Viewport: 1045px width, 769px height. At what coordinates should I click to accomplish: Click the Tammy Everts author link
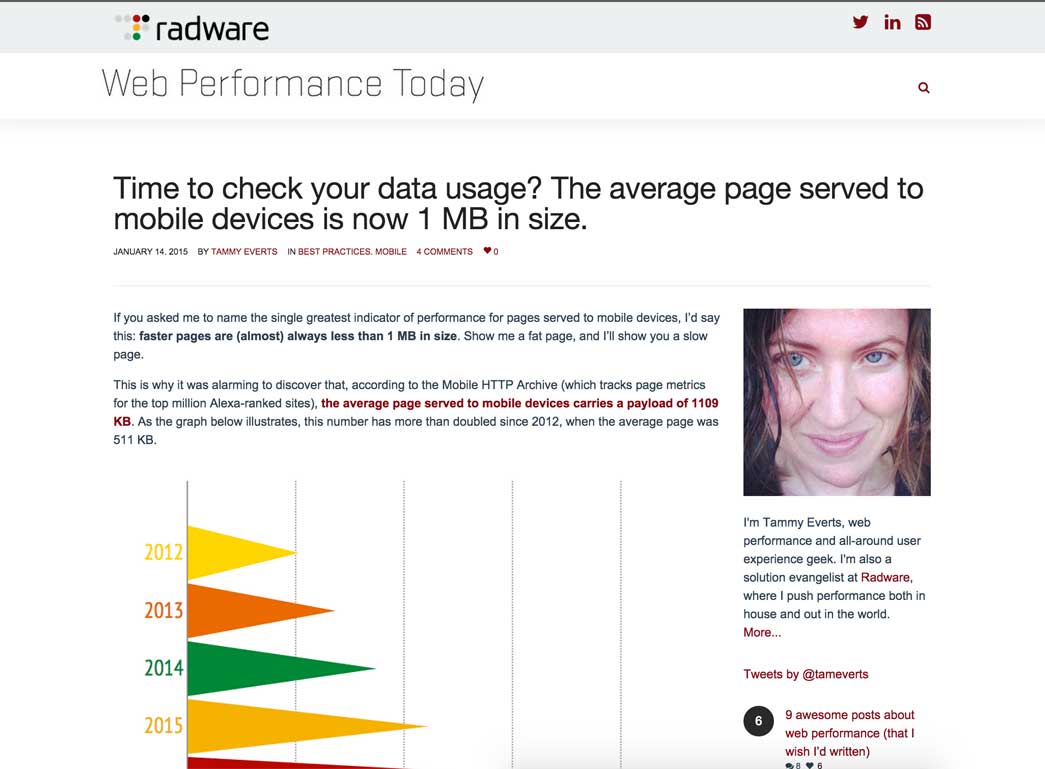pyautogui.click(x=244, y=251)
